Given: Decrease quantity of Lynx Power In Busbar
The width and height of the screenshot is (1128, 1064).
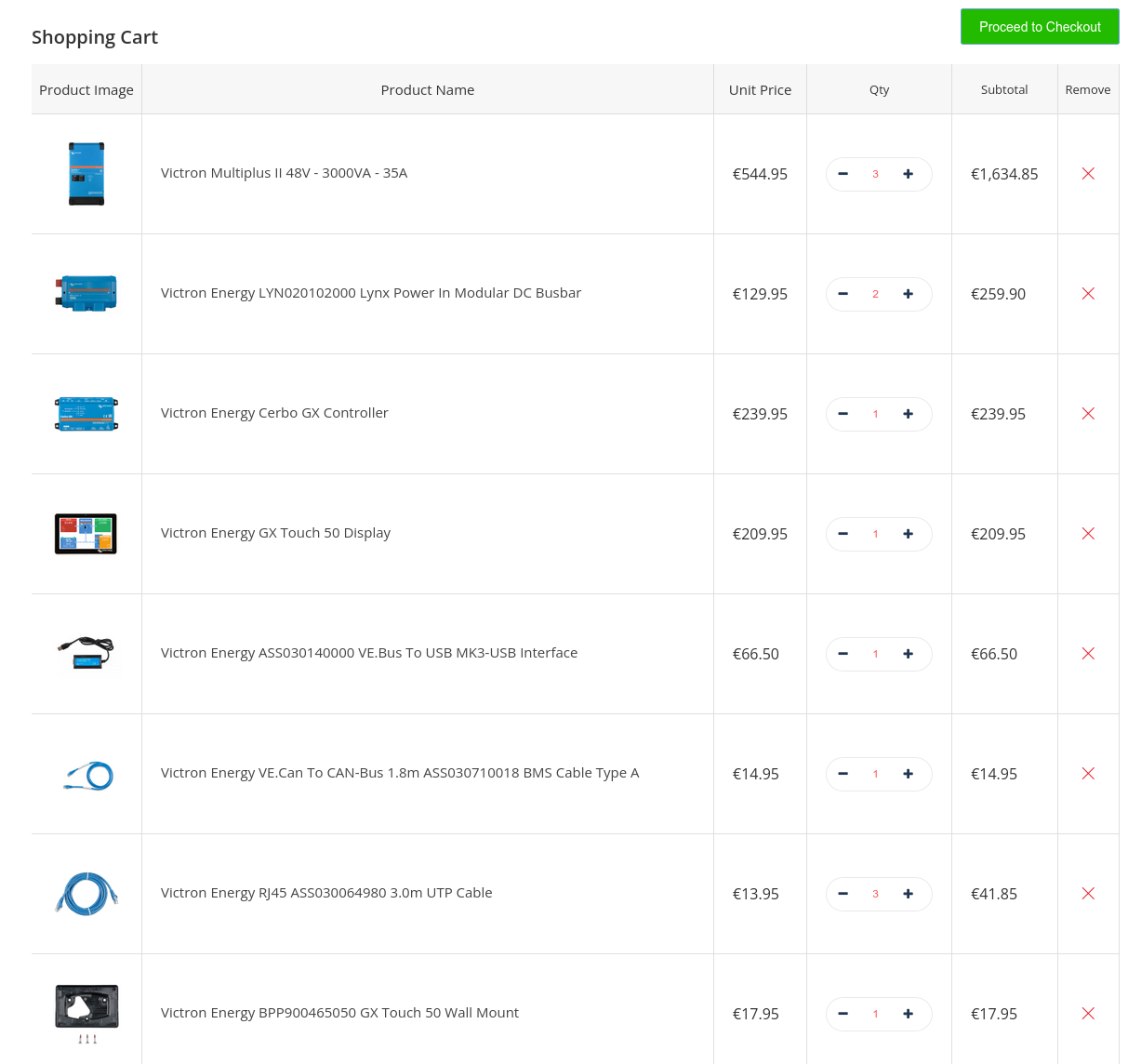Looking at the screenshot, I should (843, 294).
